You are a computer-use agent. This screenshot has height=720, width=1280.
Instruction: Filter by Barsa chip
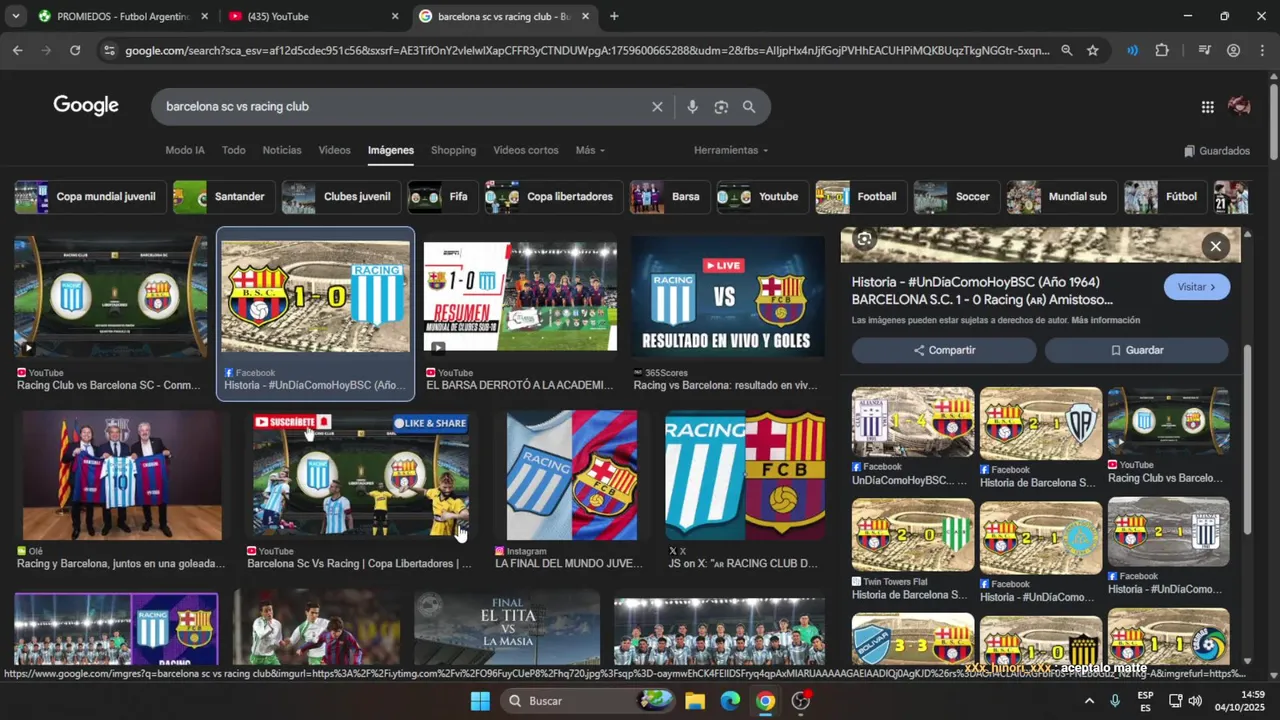pos(669,197)
